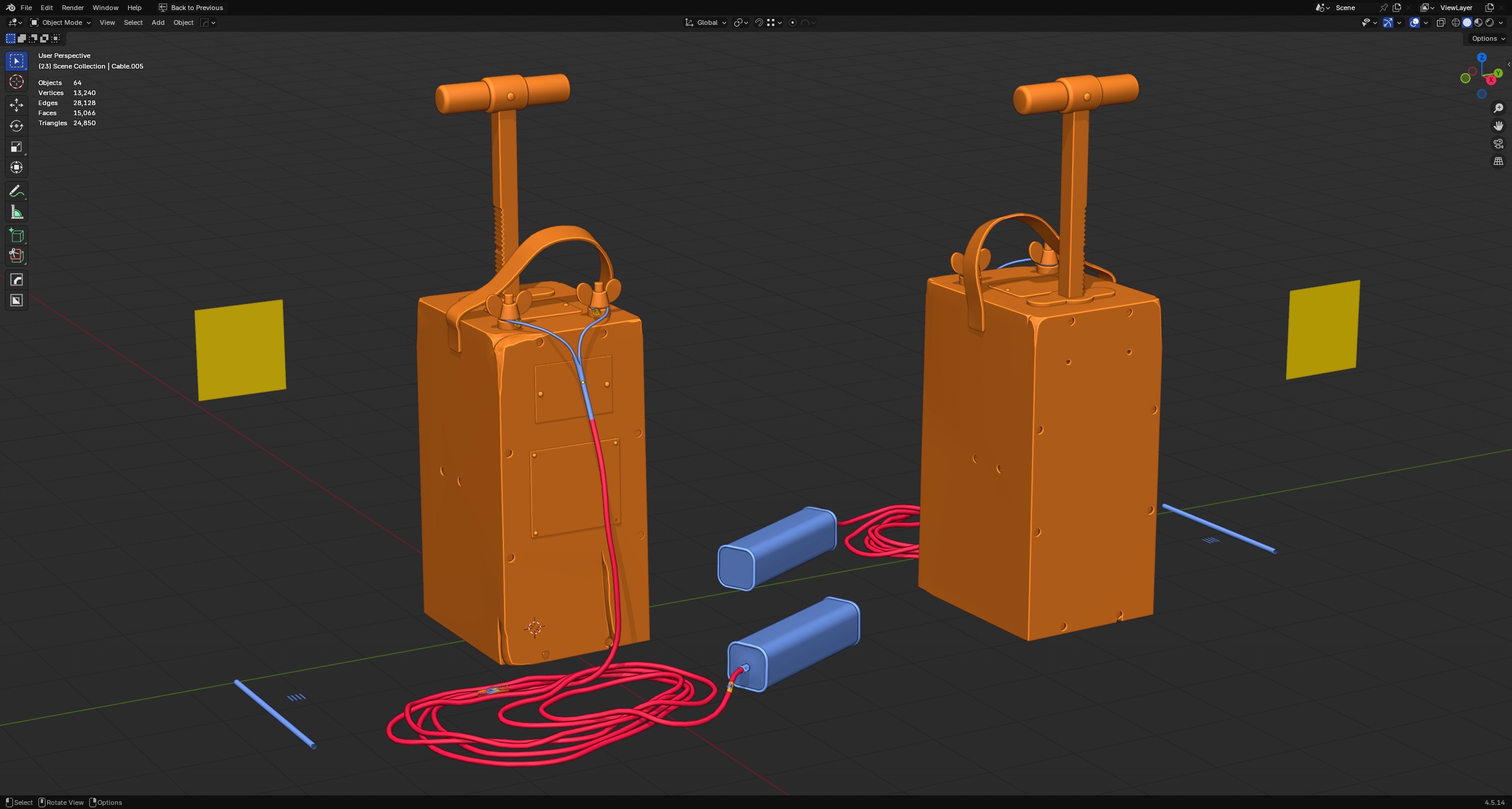The image size is (1512, 809).
Task: Select the Transform tool
Action: (17, 167)
